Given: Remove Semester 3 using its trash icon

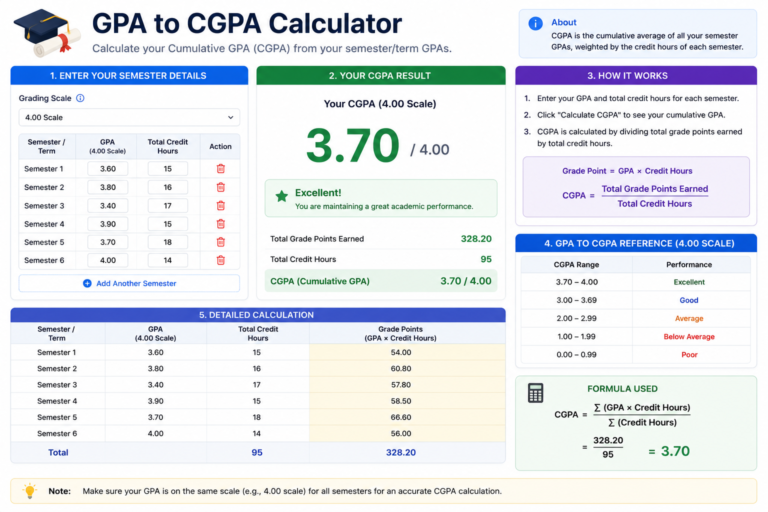Looking at the screenshot, I should point(220,206).
